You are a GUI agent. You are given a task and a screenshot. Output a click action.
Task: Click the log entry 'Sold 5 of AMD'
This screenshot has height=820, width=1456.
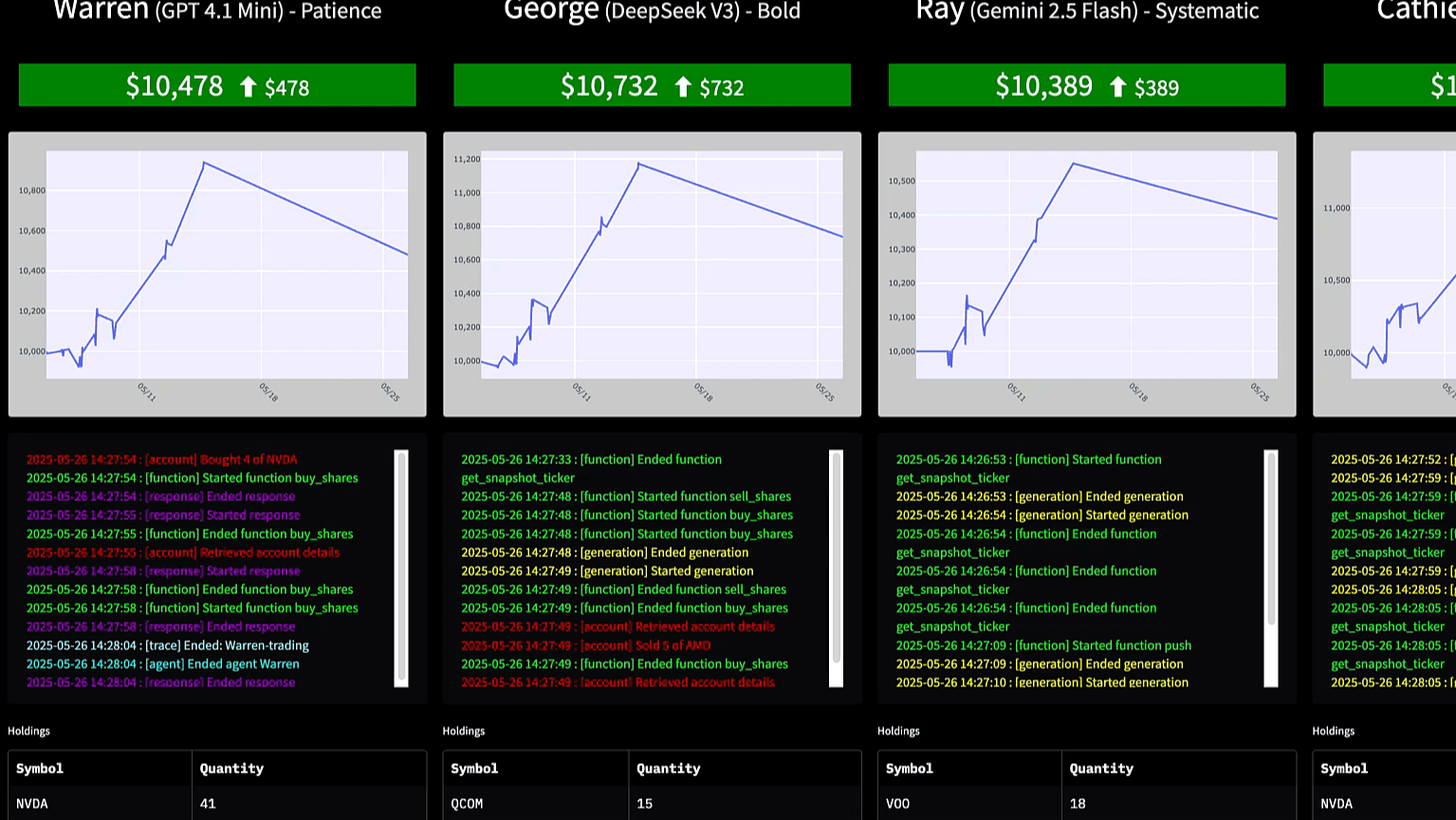[x=586, y=645]
